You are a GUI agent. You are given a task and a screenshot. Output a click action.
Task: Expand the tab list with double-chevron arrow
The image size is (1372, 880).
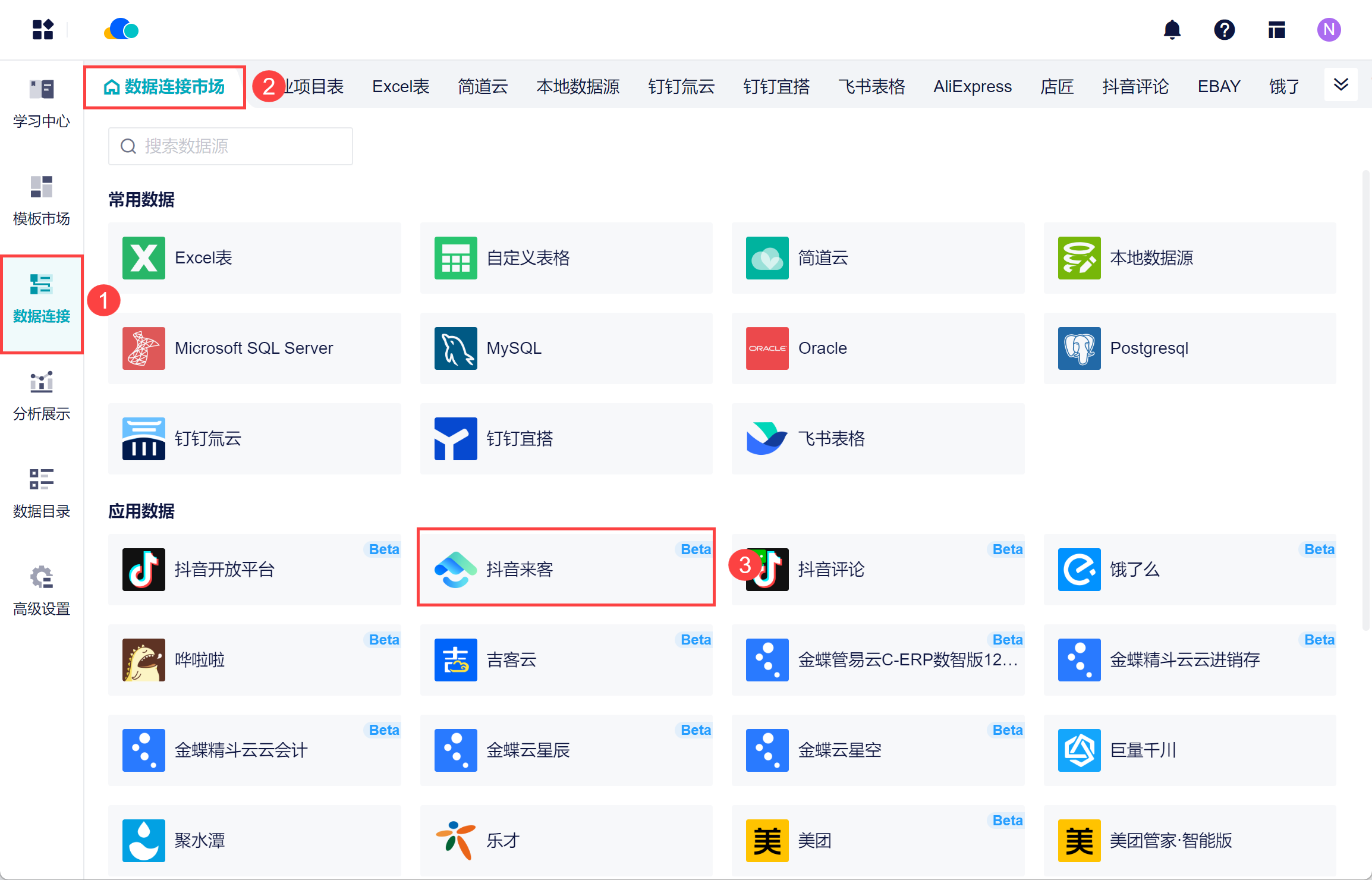pos(1340,84)
